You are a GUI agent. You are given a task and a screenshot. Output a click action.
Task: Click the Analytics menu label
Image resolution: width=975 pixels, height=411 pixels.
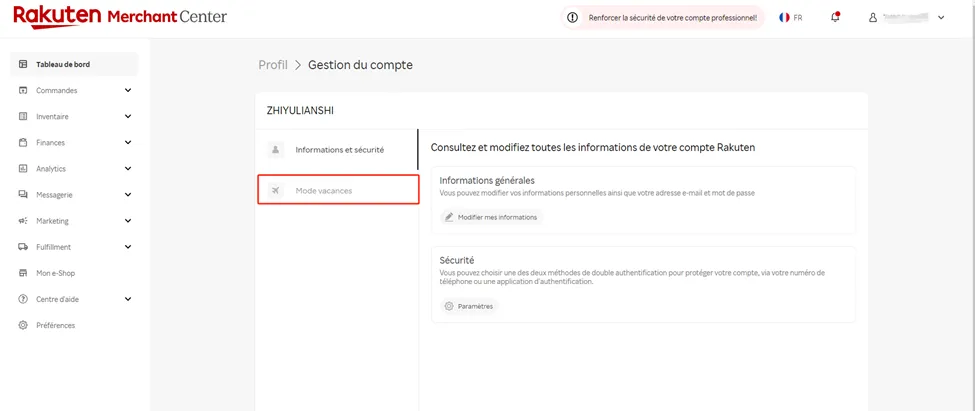51,169
